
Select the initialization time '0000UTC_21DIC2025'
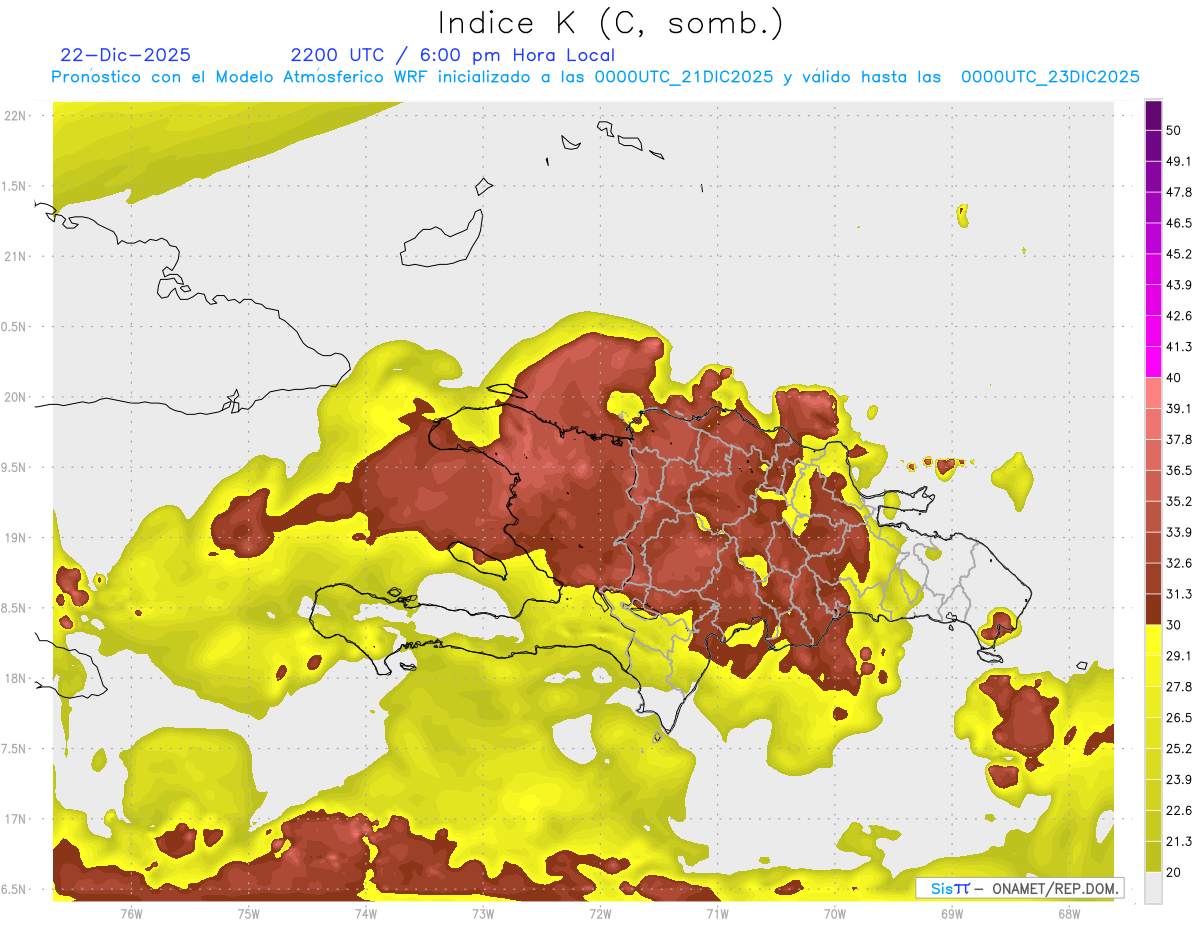684,77
